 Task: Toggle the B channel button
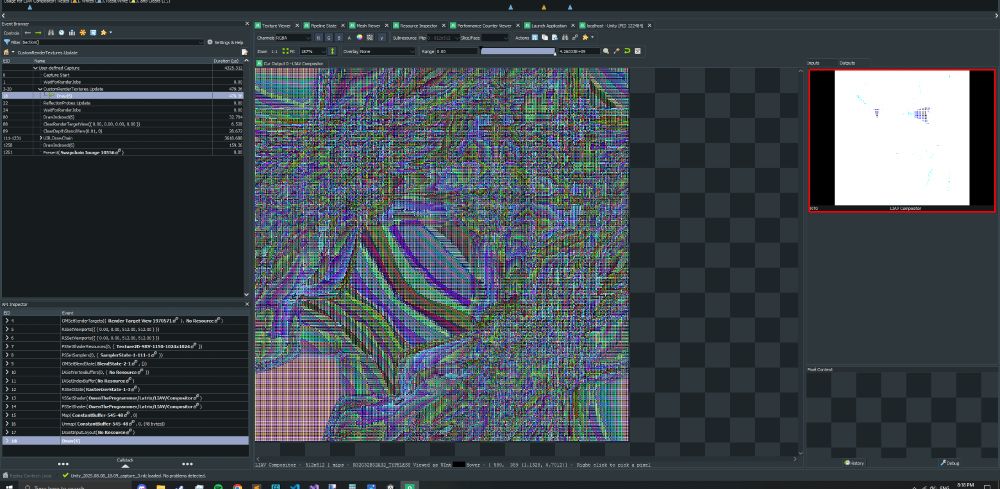pos(339,38)
